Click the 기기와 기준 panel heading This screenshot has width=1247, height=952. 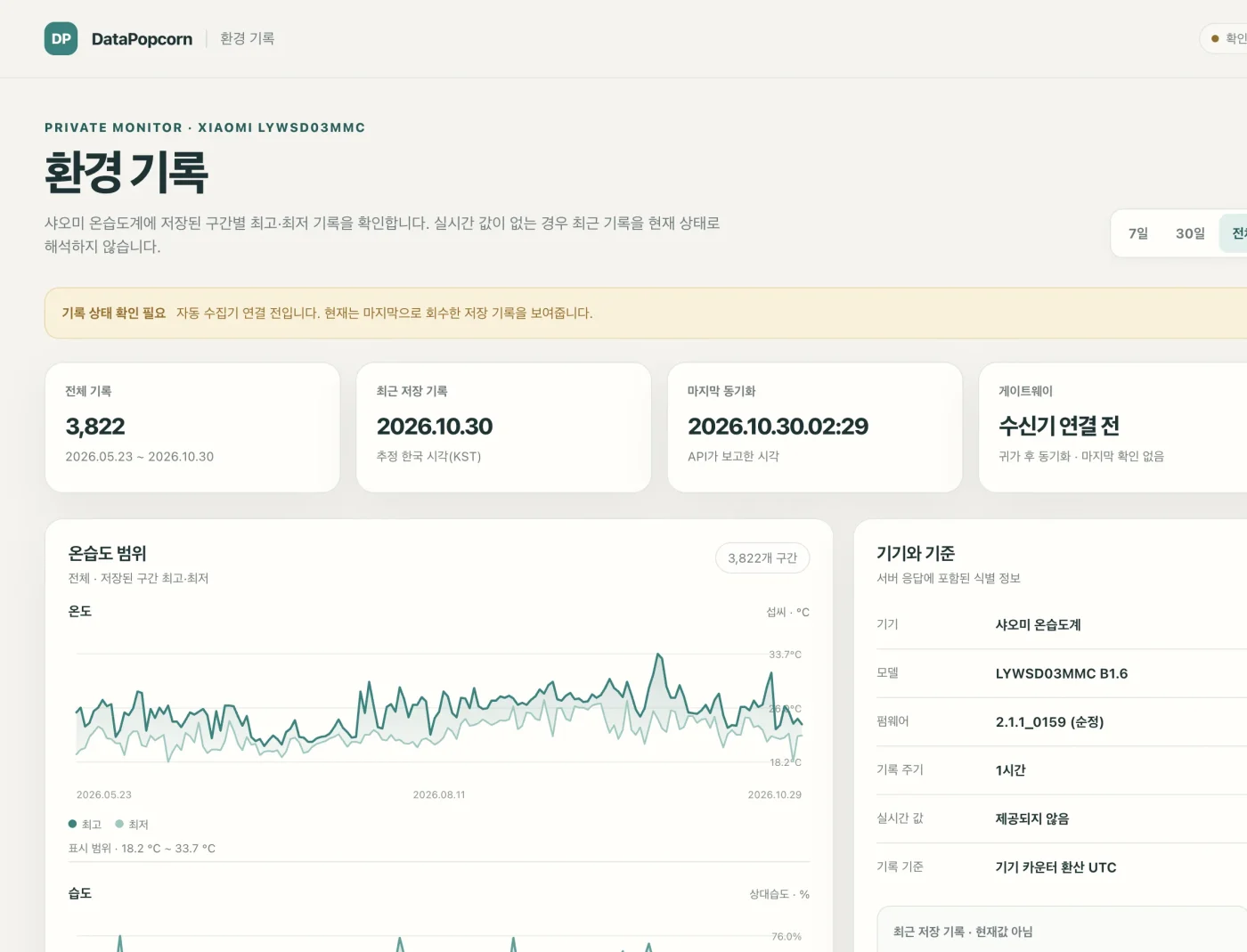[916, 554]
